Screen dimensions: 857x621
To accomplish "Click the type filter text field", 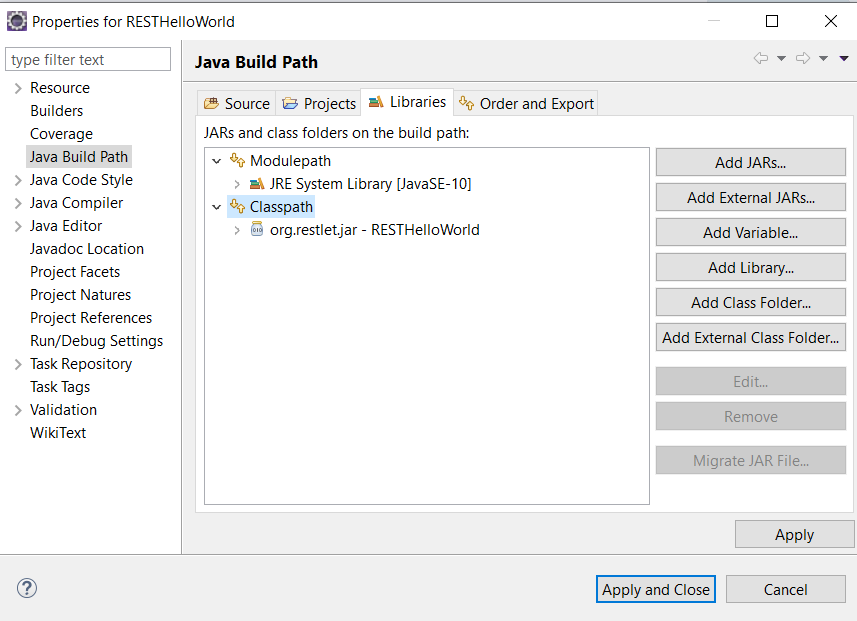I will tap(88, 60).
